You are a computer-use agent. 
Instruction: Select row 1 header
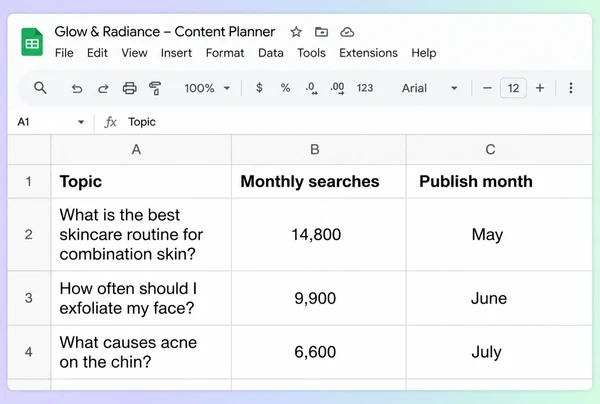coord(29,181)
